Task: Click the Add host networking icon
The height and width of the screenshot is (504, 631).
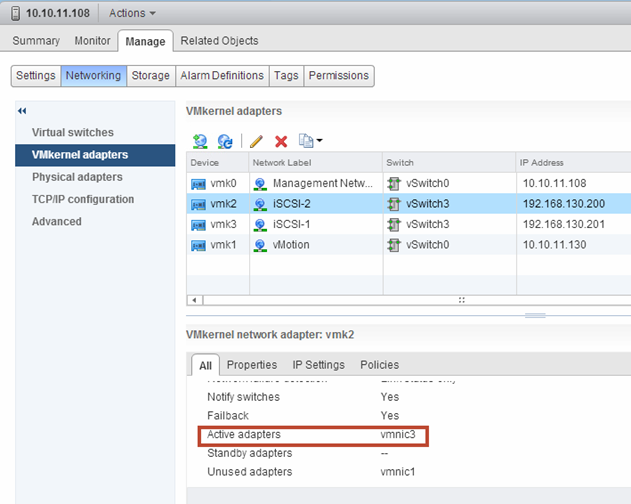Action: (x=200, y=142)
